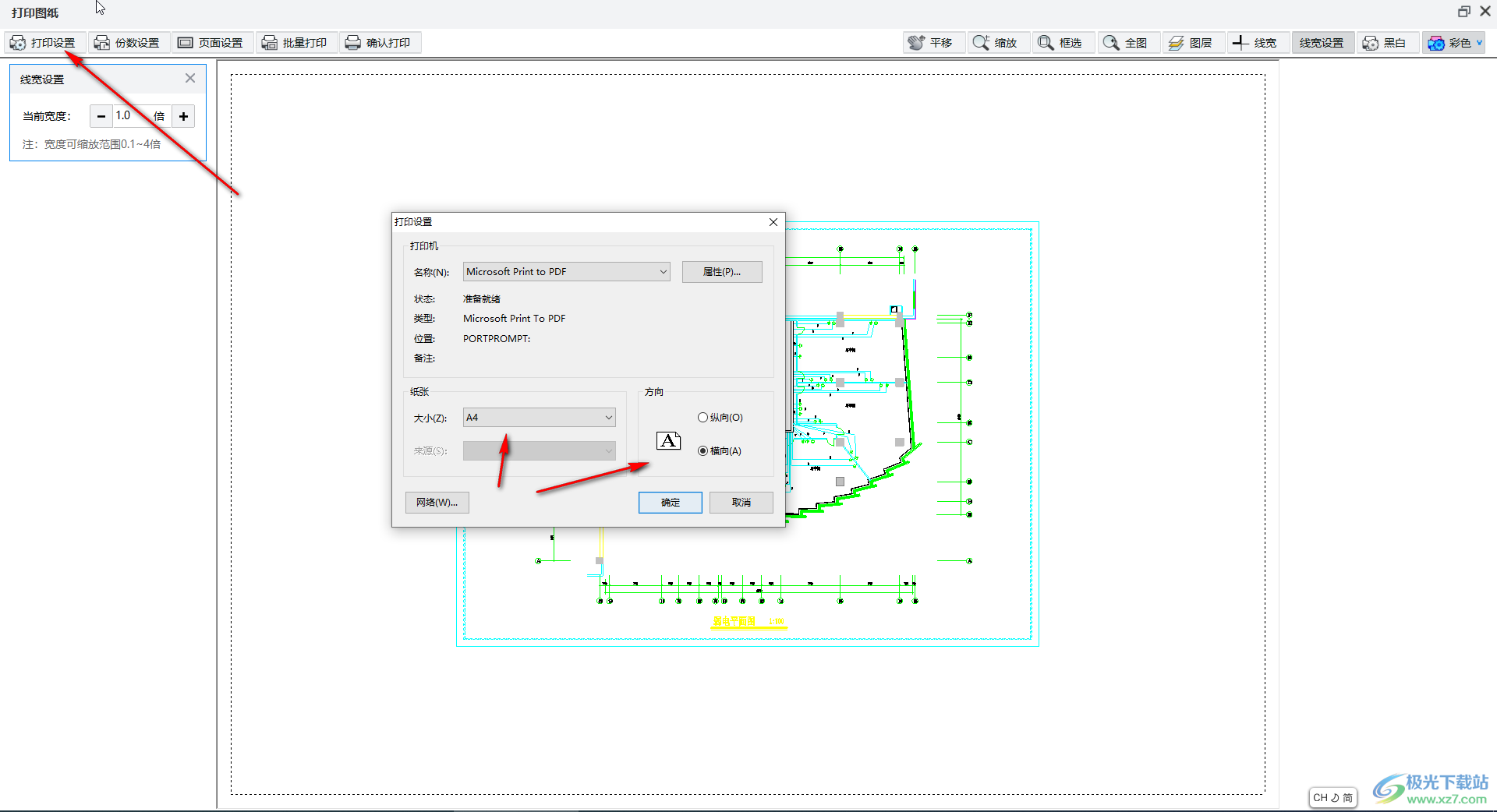The height and width of the screenshot is (812, 1497).
Task: Activate the 平移 pan tool
Action: [x=933, y=43]
